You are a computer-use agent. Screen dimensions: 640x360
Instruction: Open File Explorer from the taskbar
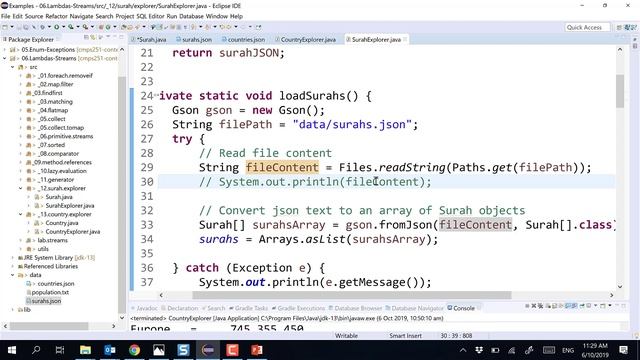85,350
